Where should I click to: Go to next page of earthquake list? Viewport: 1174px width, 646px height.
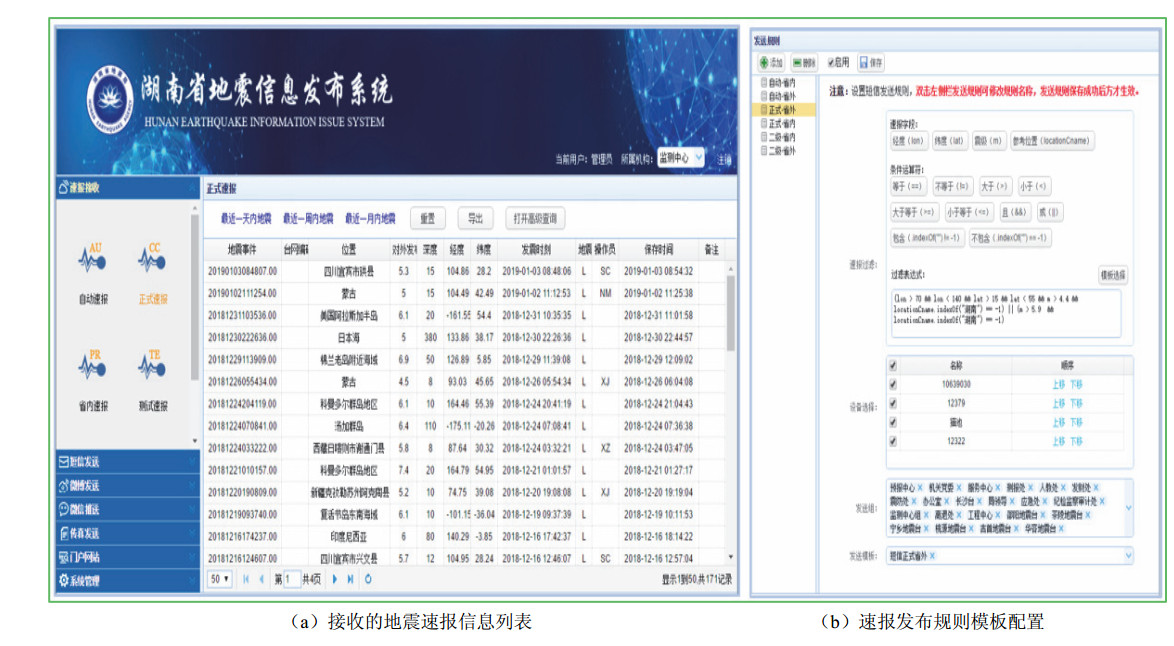335,579
